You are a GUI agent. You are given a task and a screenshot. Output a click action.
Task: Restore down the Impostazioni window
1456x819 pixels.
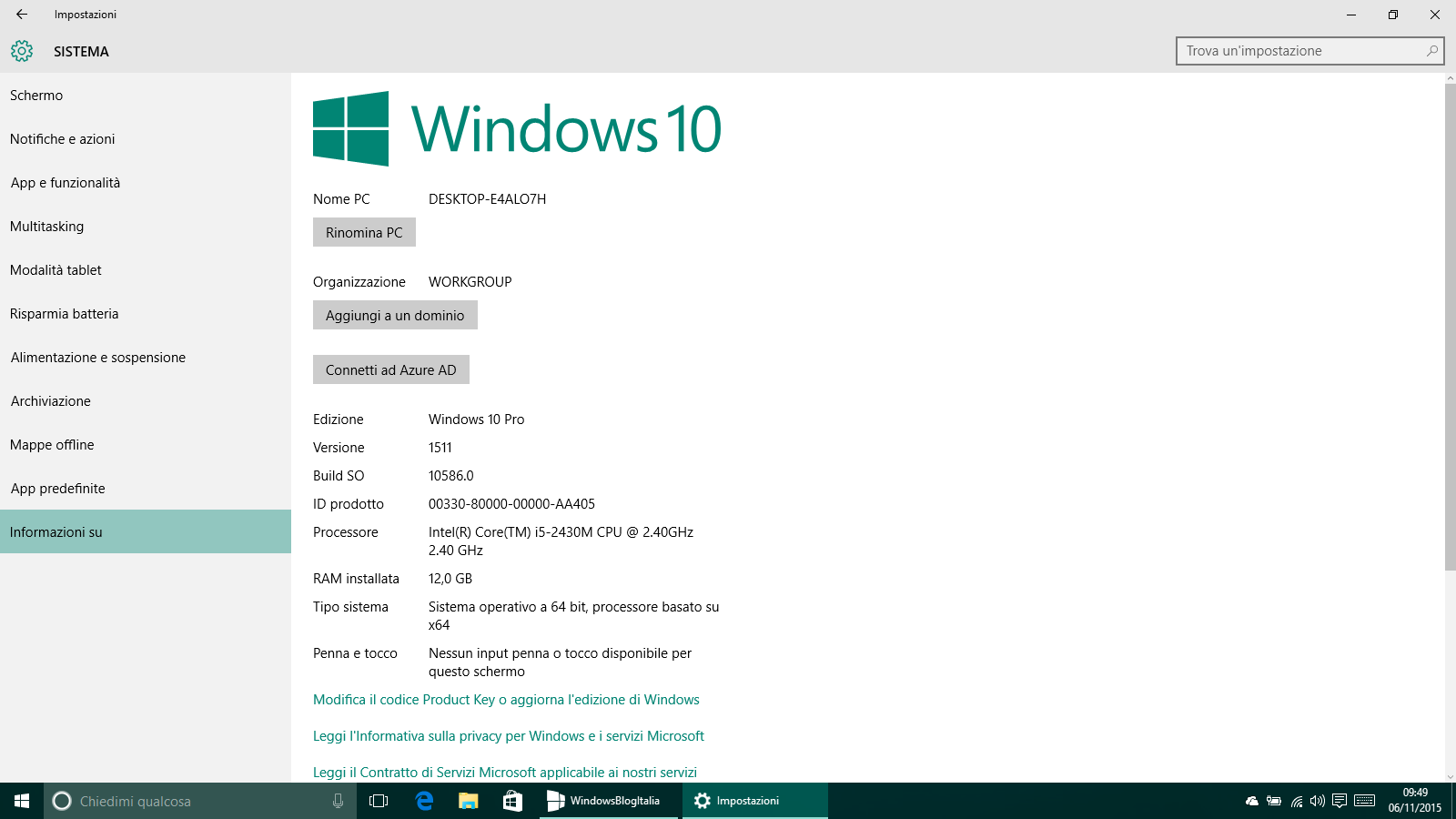tap(1393, 15)
